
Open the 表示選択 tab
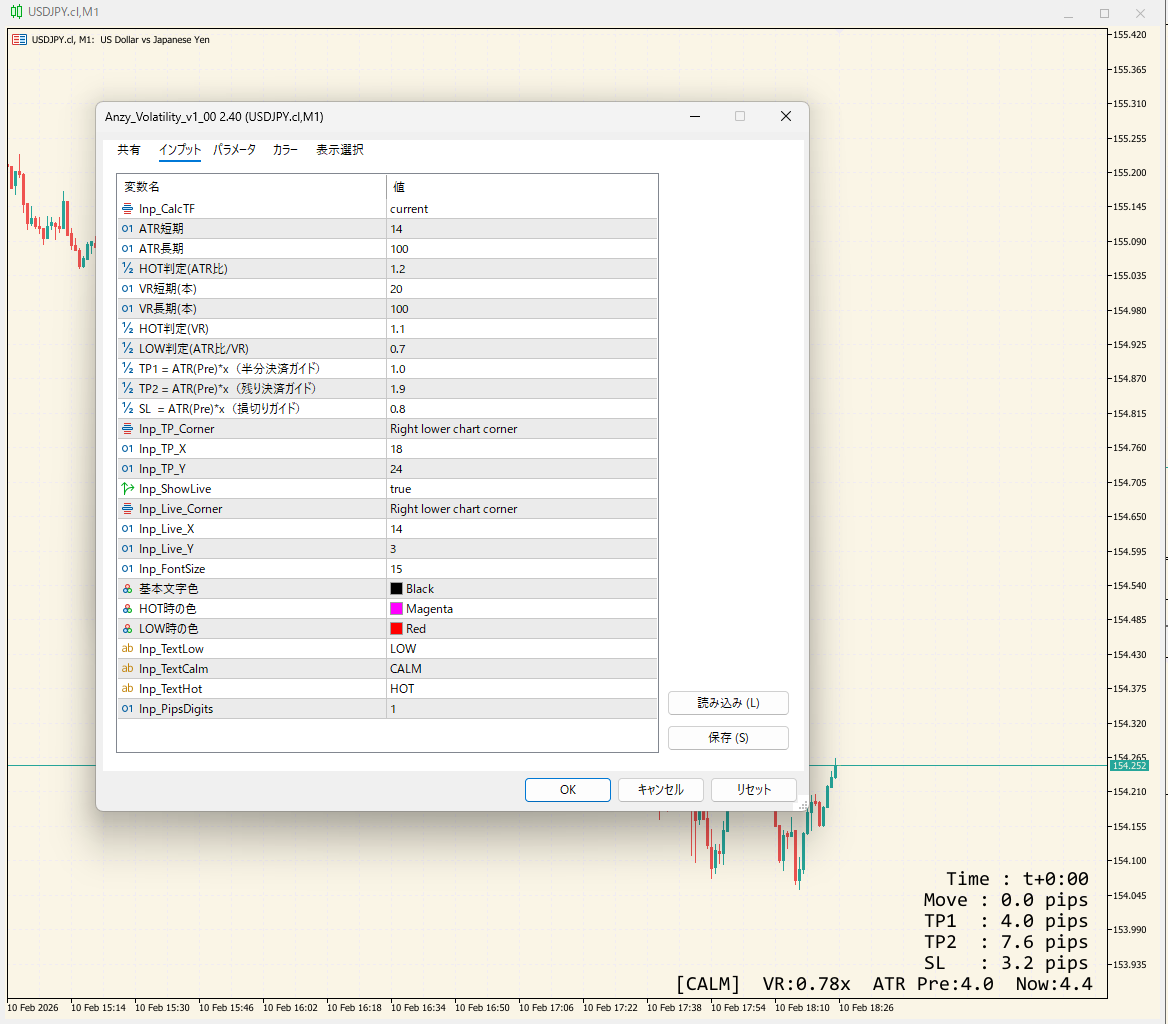tap(340, 150)
